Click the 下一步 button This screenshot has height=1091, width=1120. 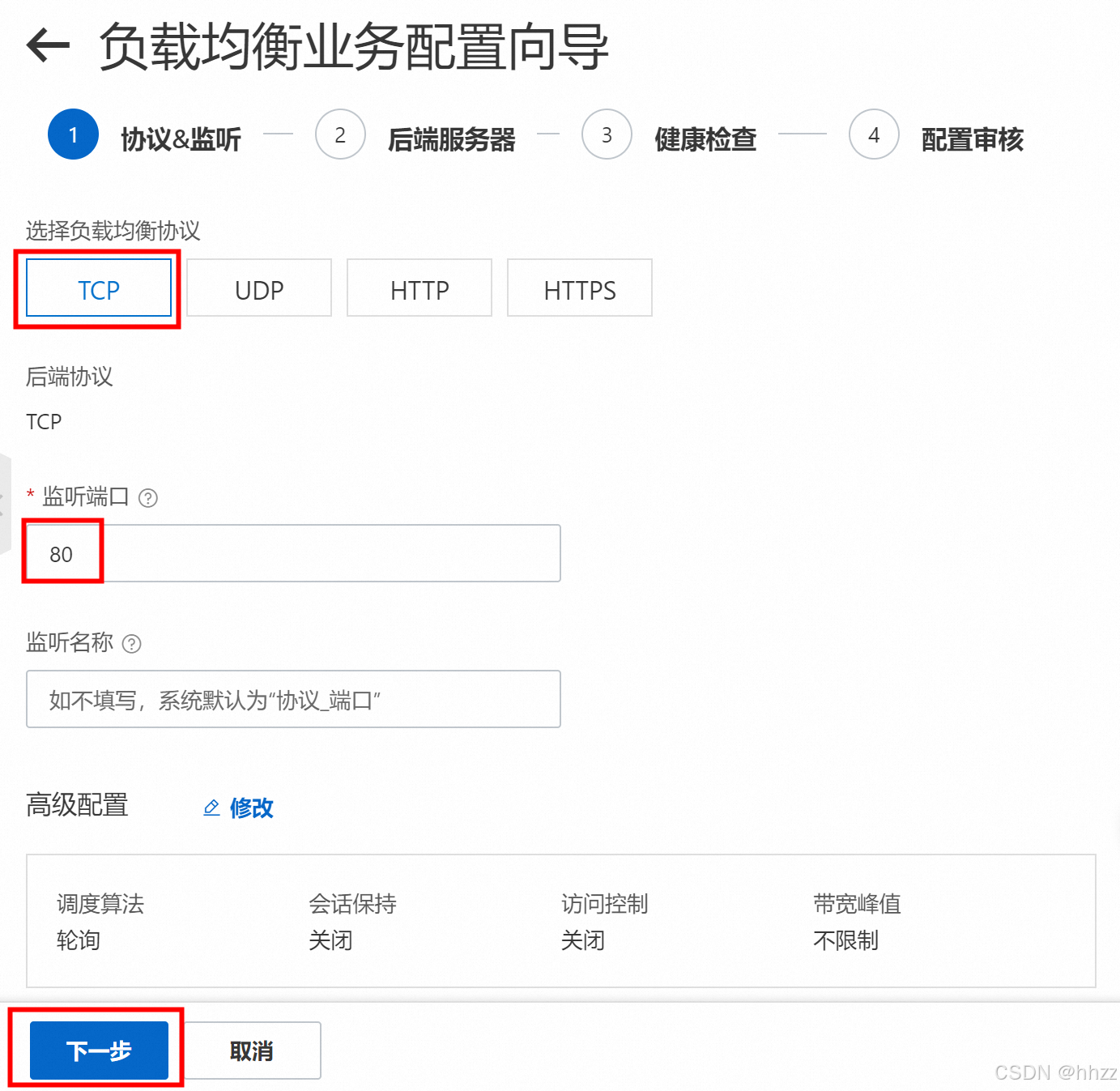click(99, 1051)
